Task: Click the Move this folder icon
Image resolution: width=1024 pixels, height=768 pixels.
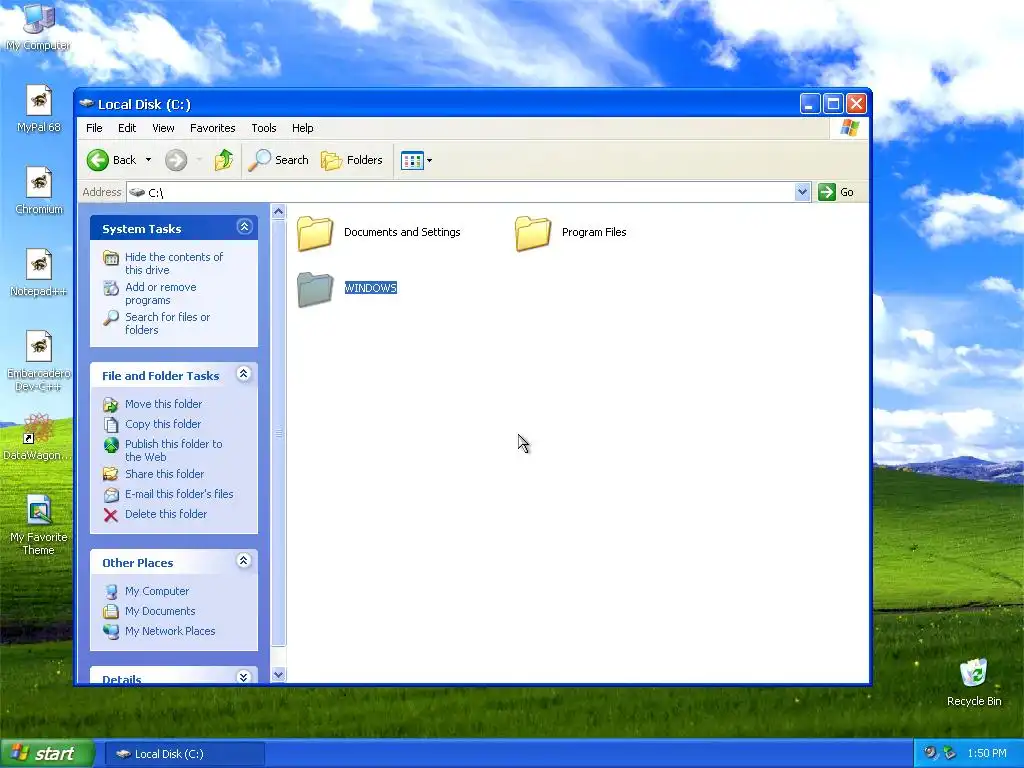Action: click(111, 405)
